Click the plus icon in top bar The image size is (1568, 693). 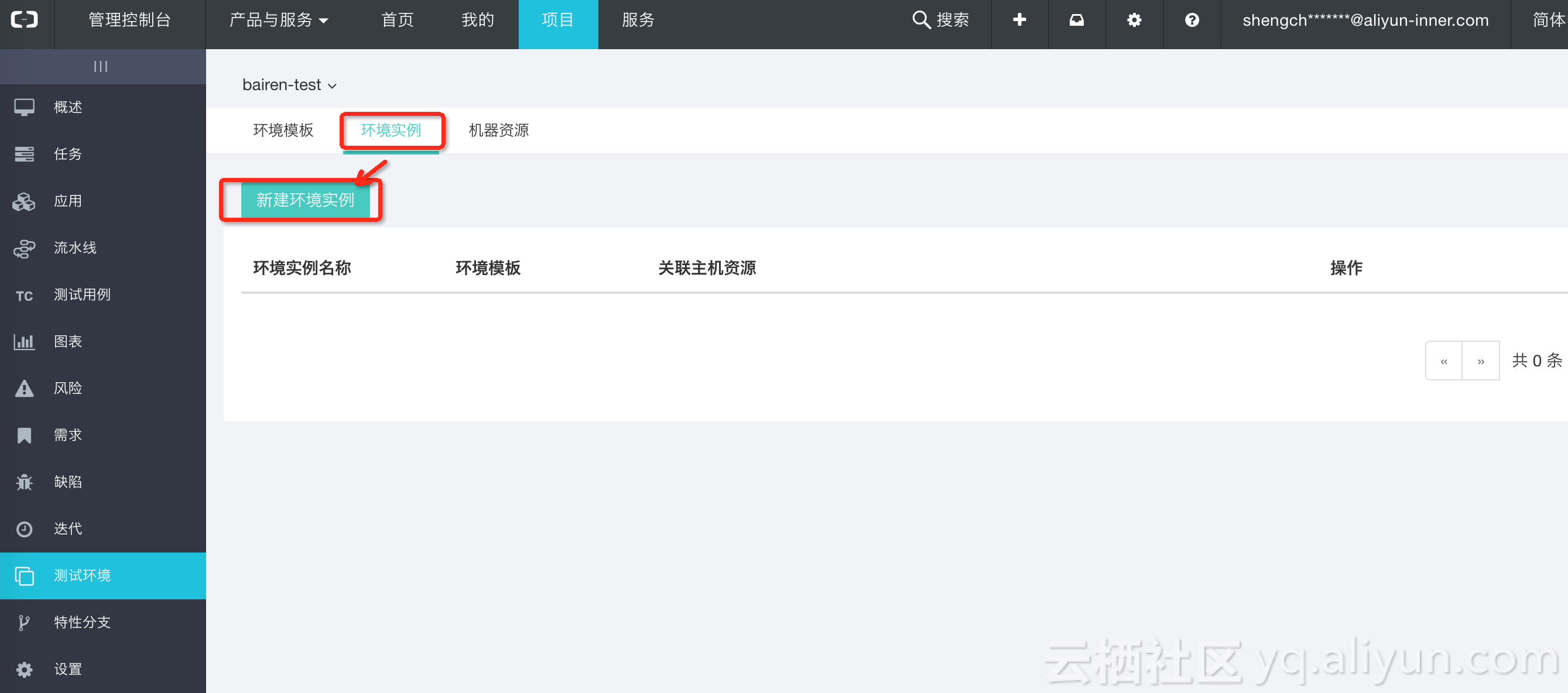(1019, 20)
